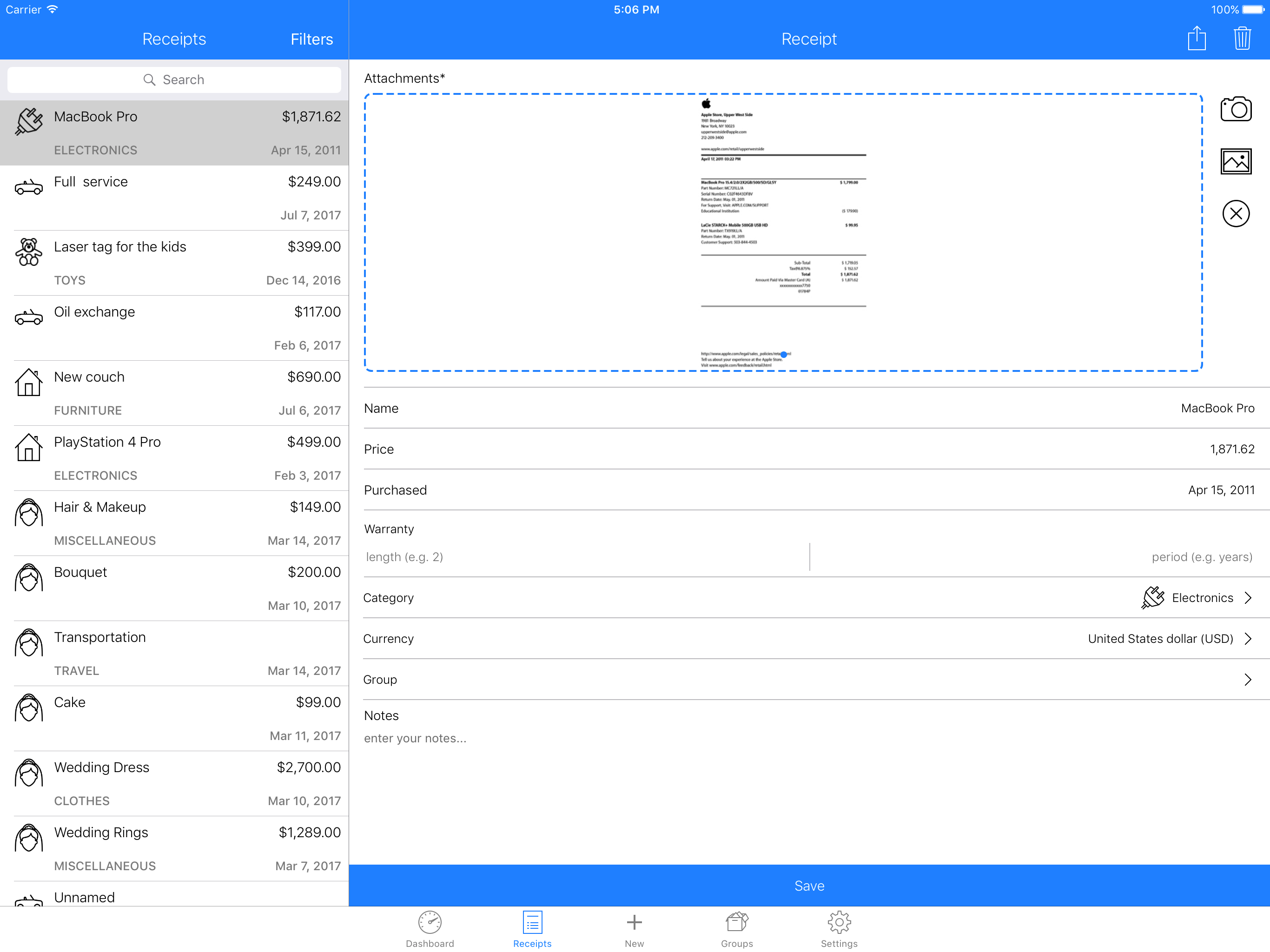
Task: Open photo library image icon
Action: 1235,161
